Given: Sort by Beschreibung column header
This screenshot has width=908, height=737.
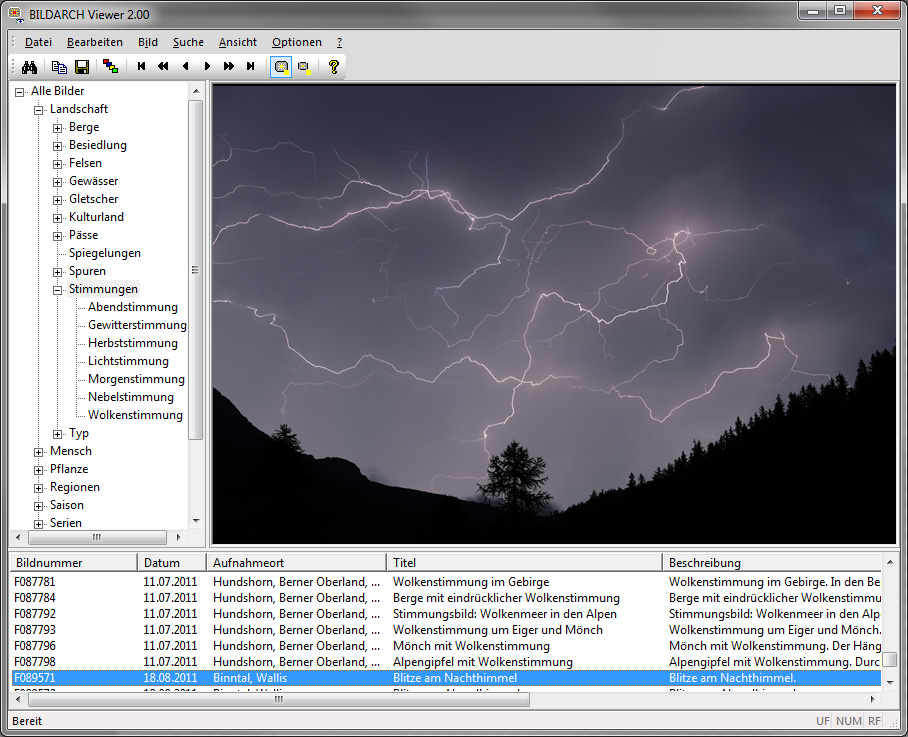Looking at the screenshot, I should point(772,563).
